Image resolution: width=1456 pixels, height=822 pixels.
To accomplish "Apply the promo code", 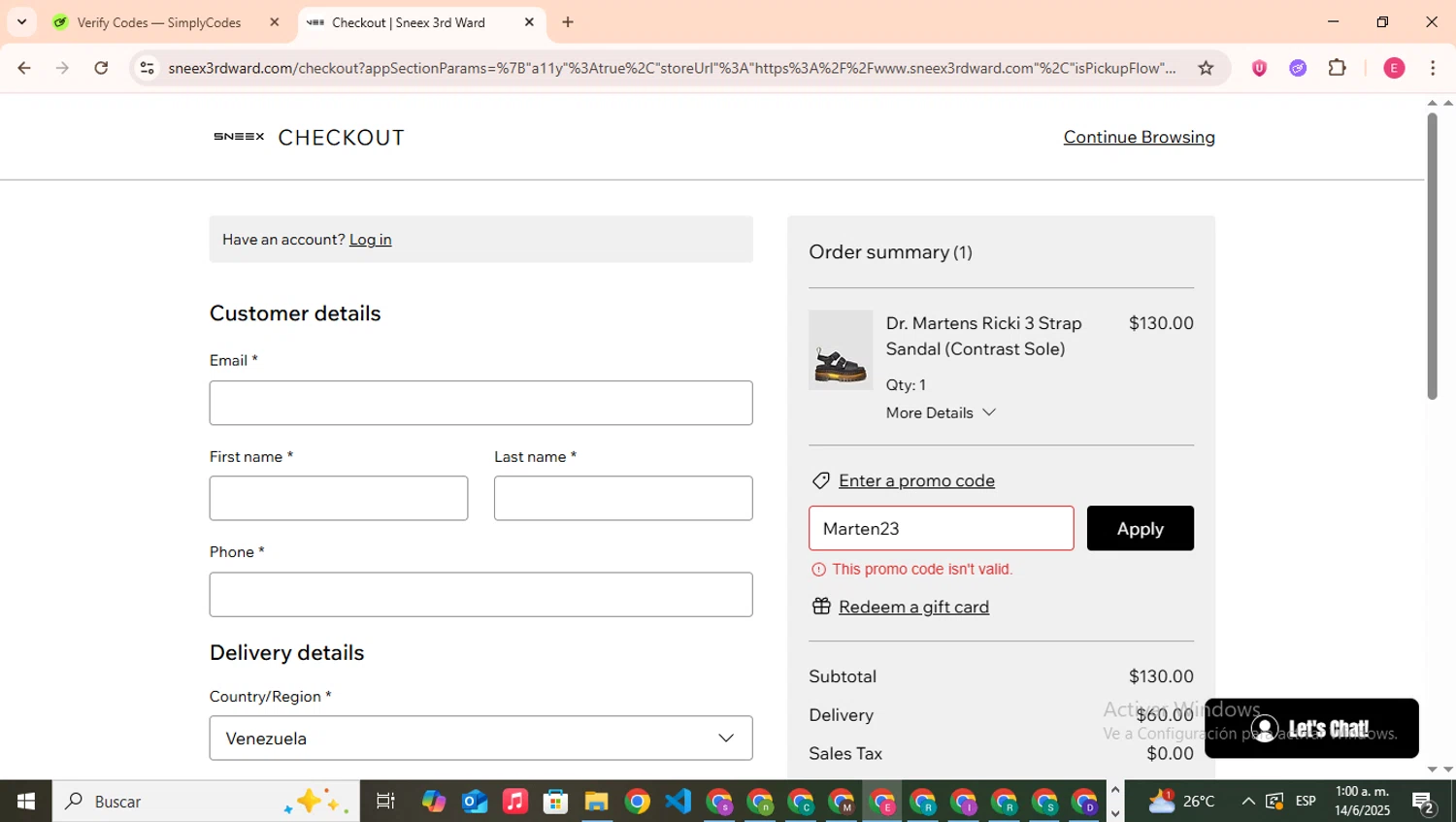I will tap(1140, 528).
